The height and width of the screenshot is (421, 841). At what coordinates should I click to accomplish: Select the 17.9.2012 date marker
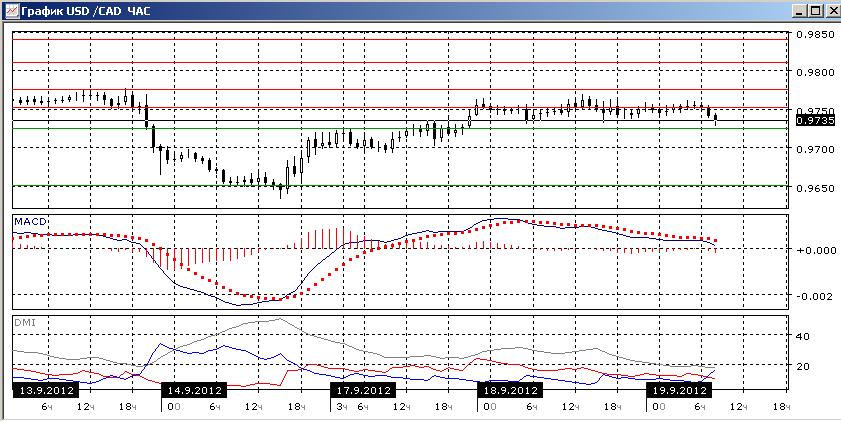pos(363,389)
